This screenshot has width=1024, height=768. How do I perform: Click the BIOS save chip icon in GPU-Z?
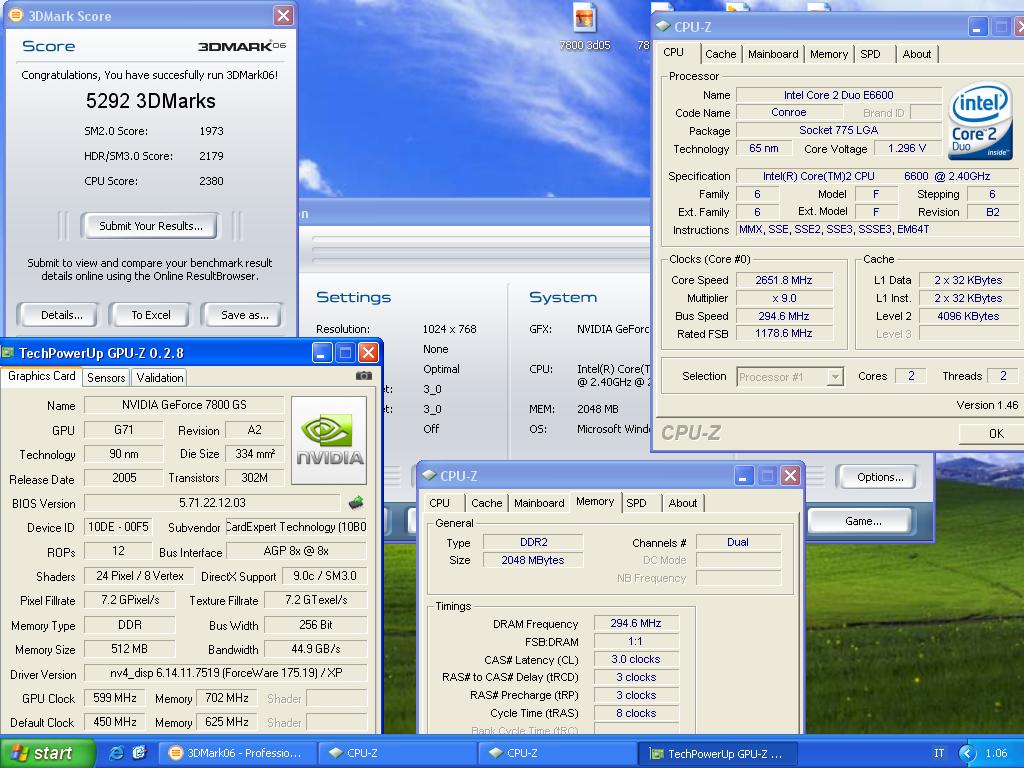click(356, 502)
